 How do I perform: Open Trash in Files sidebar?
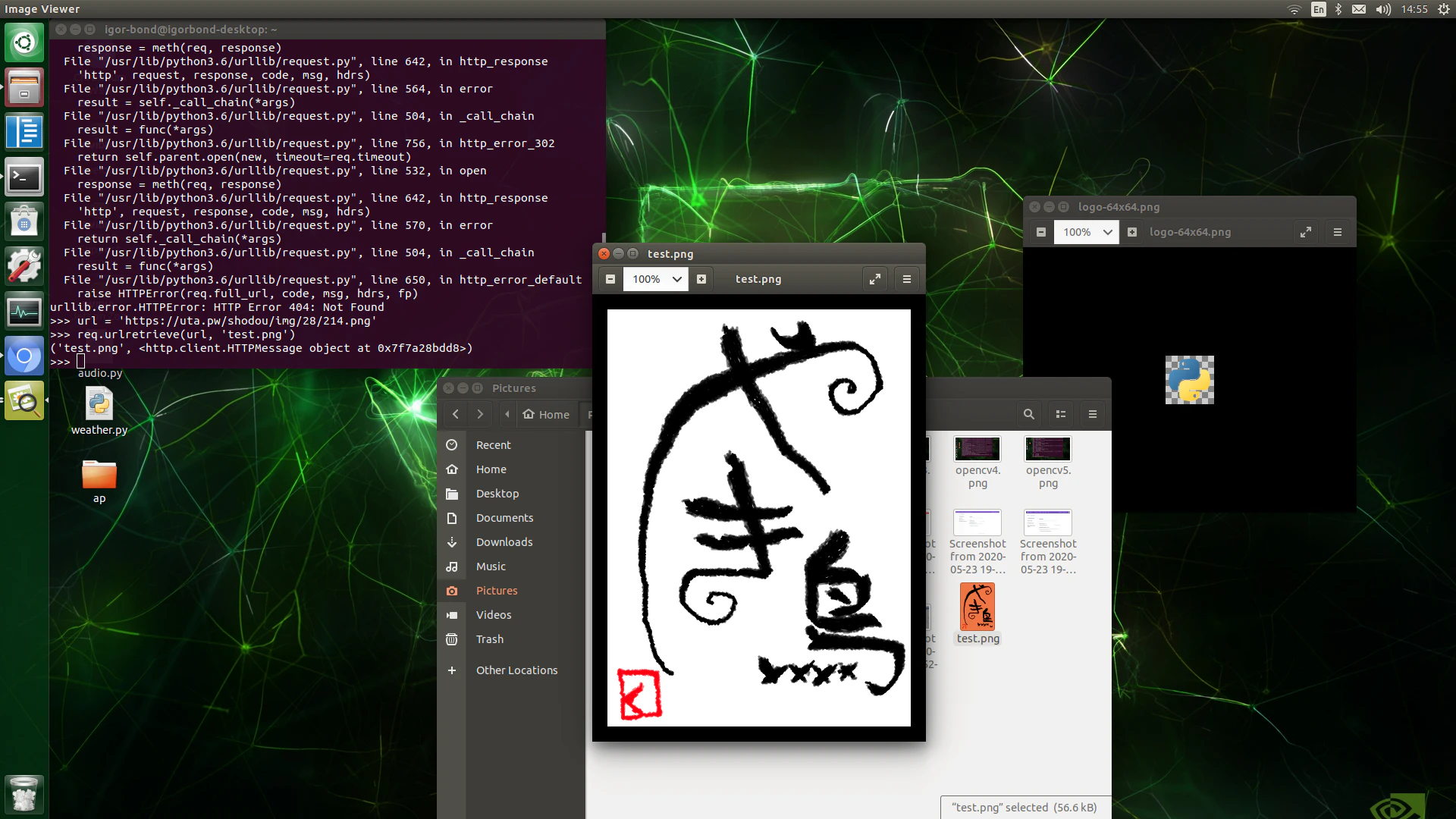(489, 639)
